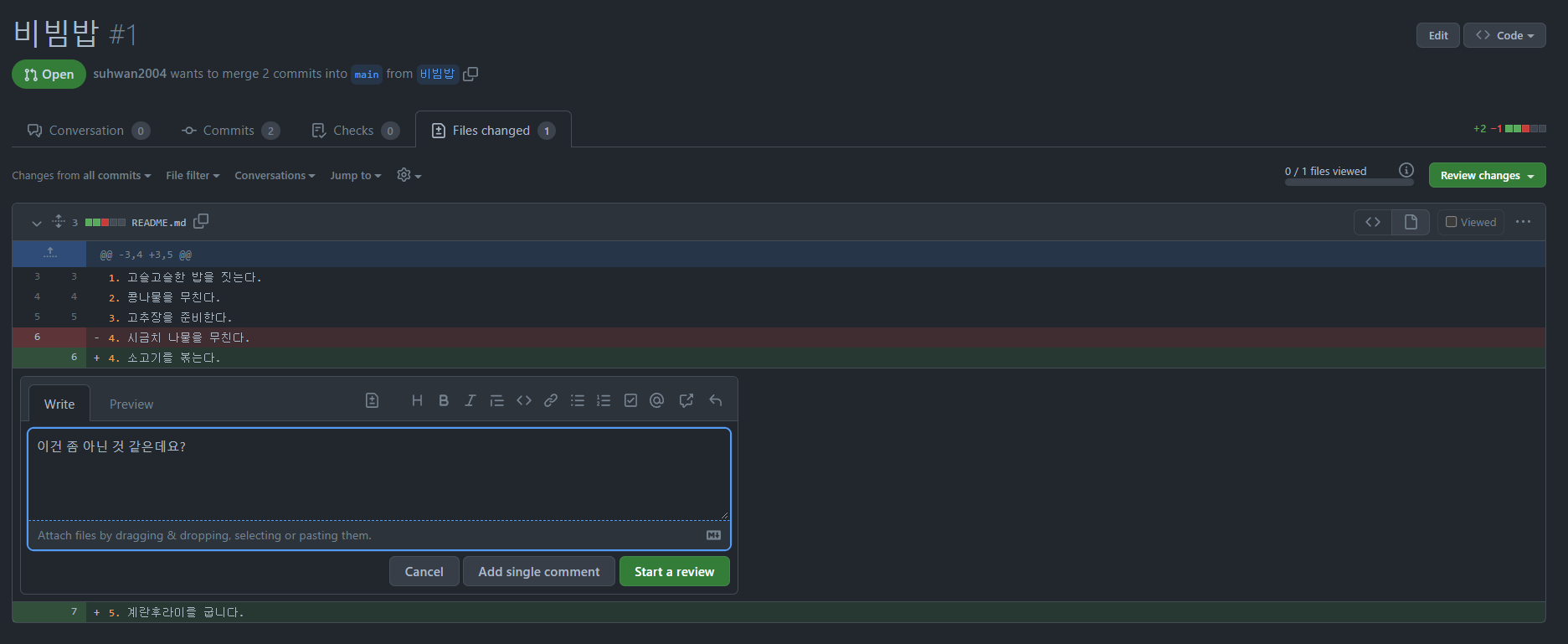Open the Code dropdown
This screenshot has width=1568, height=644.
(1504, 35)
